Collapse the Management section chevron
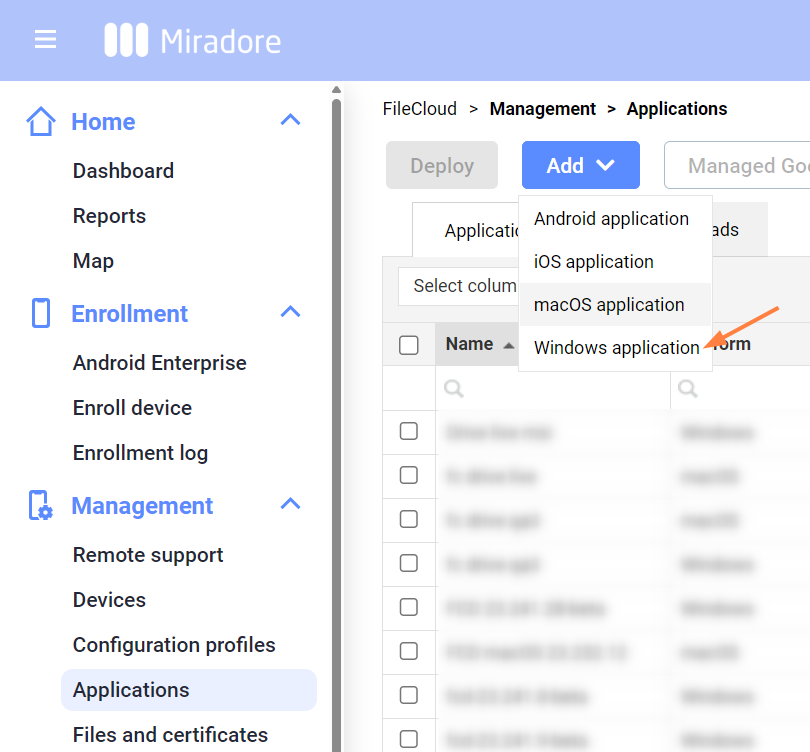 coord(290,505)
